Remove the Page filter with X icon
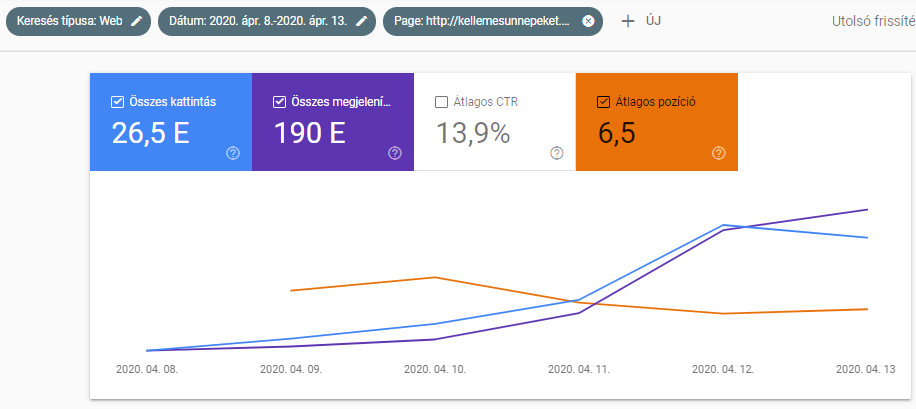 (x=588, y=21)
